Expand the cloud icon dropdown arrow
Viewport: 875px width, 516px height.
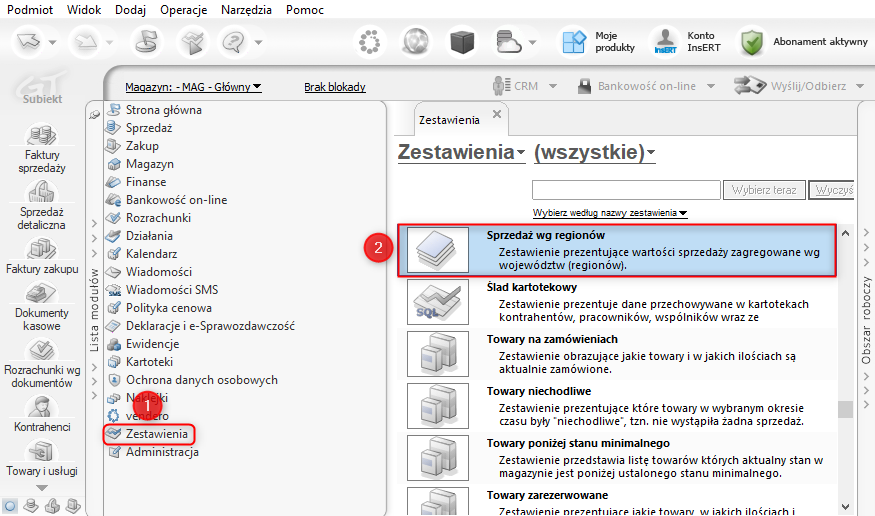(532, 42)
